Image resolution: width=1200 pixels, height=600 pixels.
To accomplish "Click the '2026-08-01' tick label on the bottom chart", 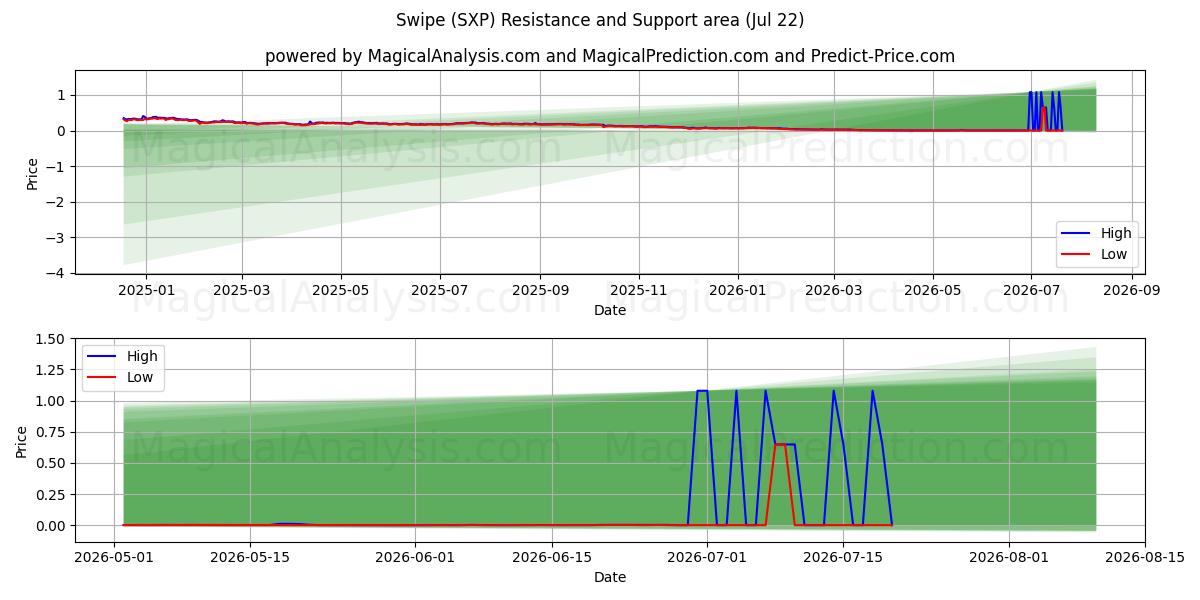I will (x=1009, y=557).
